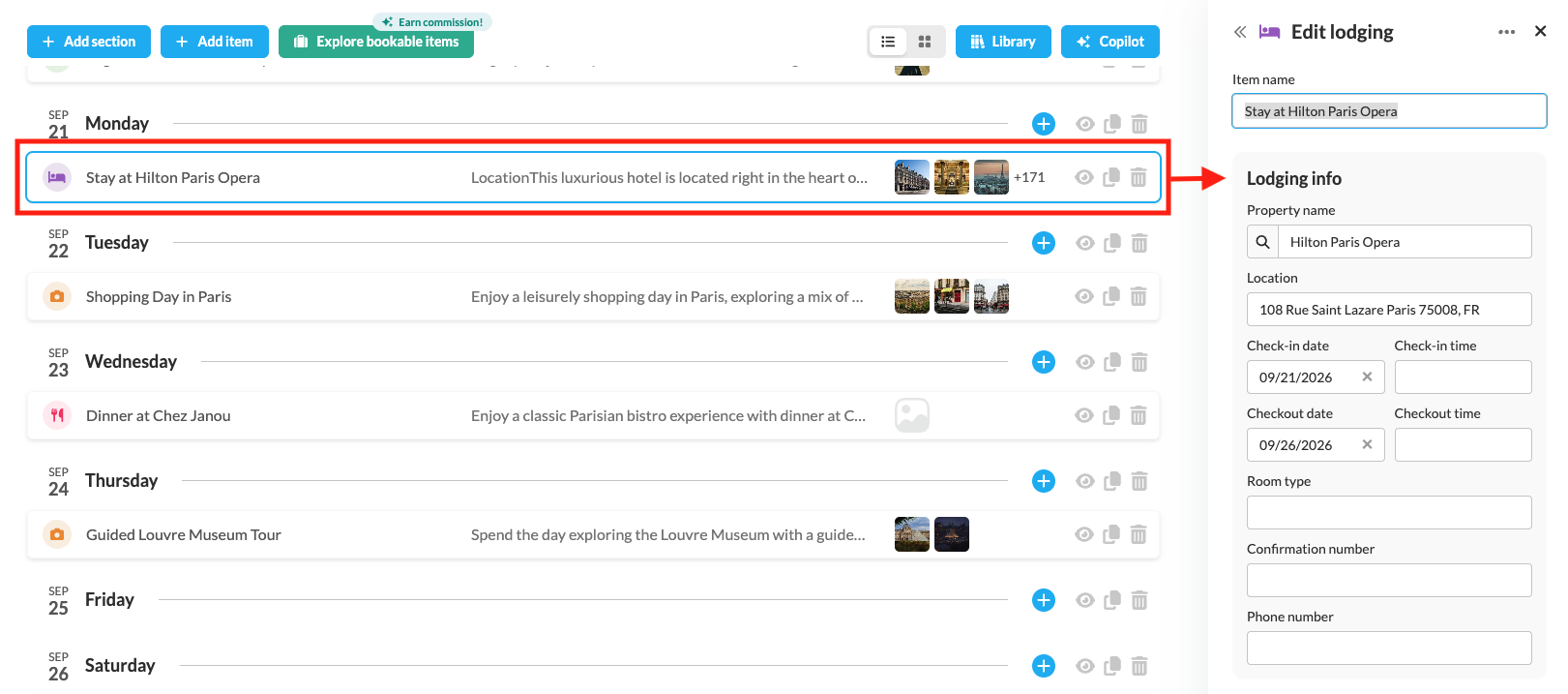Image resolution: width=1568 pixels, height=694 pixels.
Task: Click the Room type input field
Action: click(1388, 512)
